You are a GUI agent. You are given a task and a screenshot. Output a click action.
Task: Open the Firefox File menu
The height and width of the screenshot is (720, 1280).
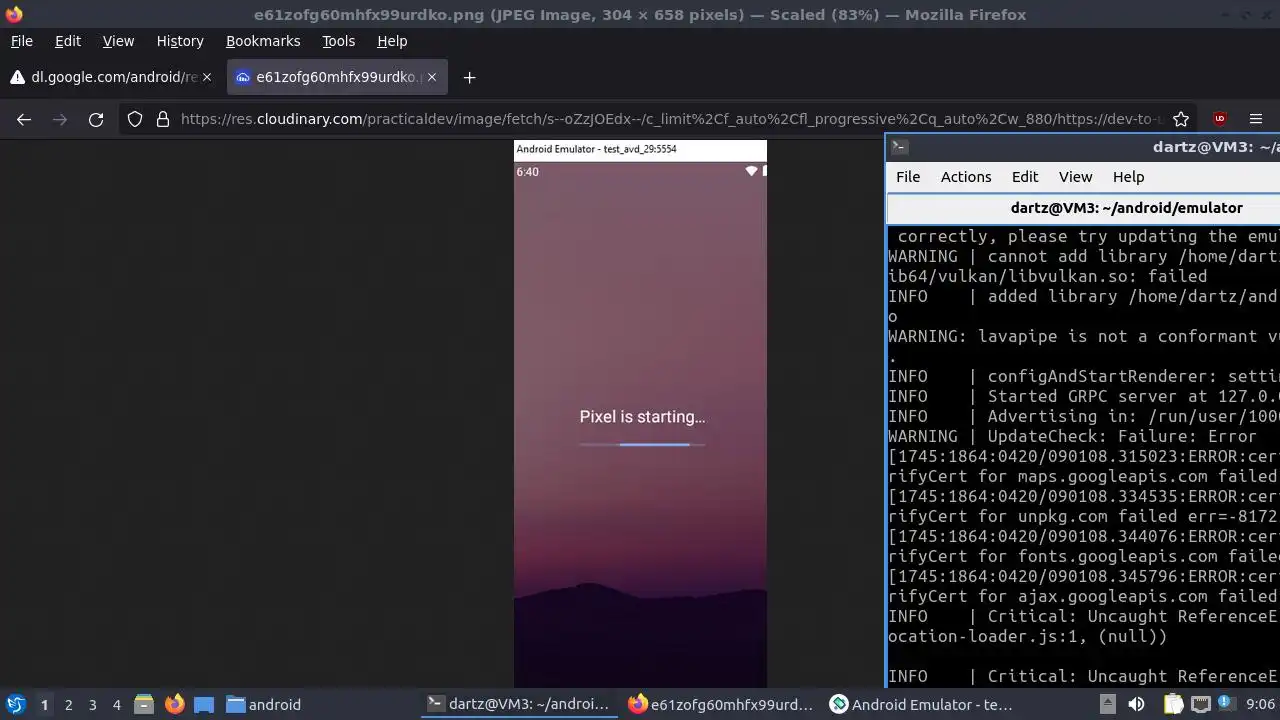tap(21, 41)
